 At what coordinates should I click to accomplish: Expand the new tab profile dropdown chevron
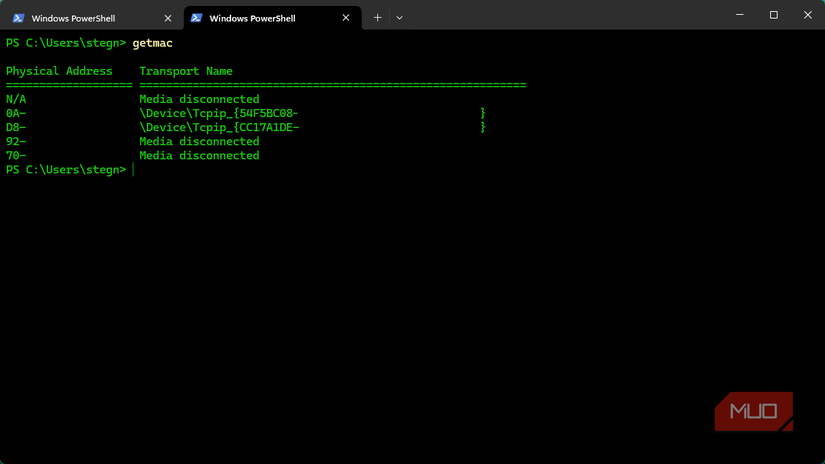pyautogui.click(x=399, y=18)
